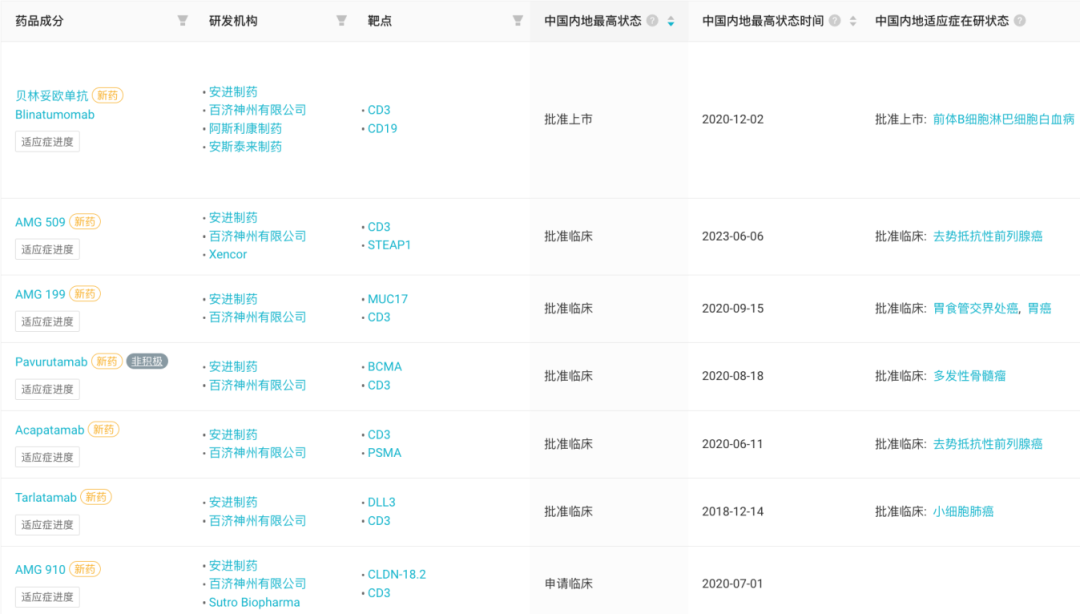The height and width of the screenshot is (614, 1080).
Task: Open 适应症进度 for Blinatumomab
Action: pos(47,142)
